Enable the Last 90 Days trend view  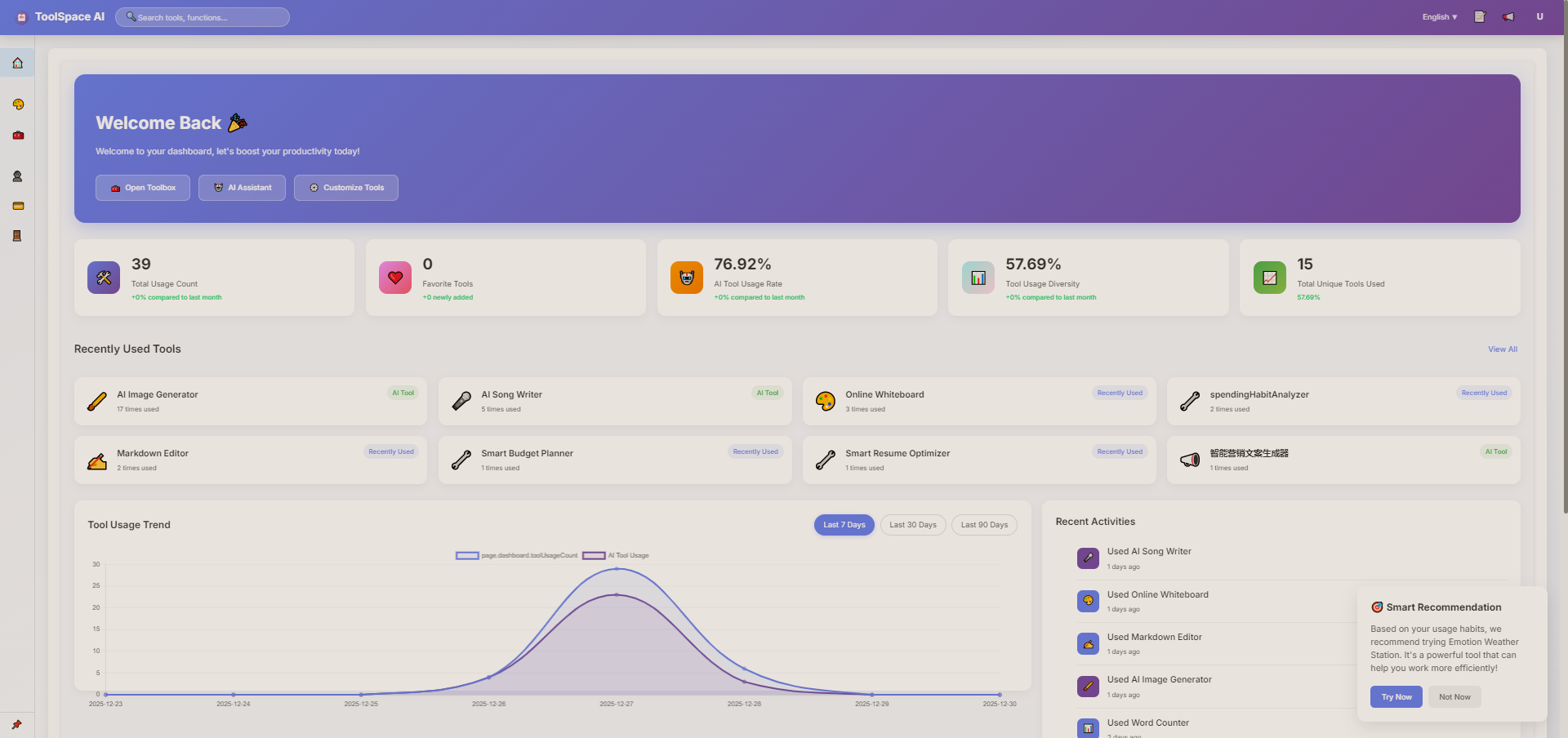983,525
